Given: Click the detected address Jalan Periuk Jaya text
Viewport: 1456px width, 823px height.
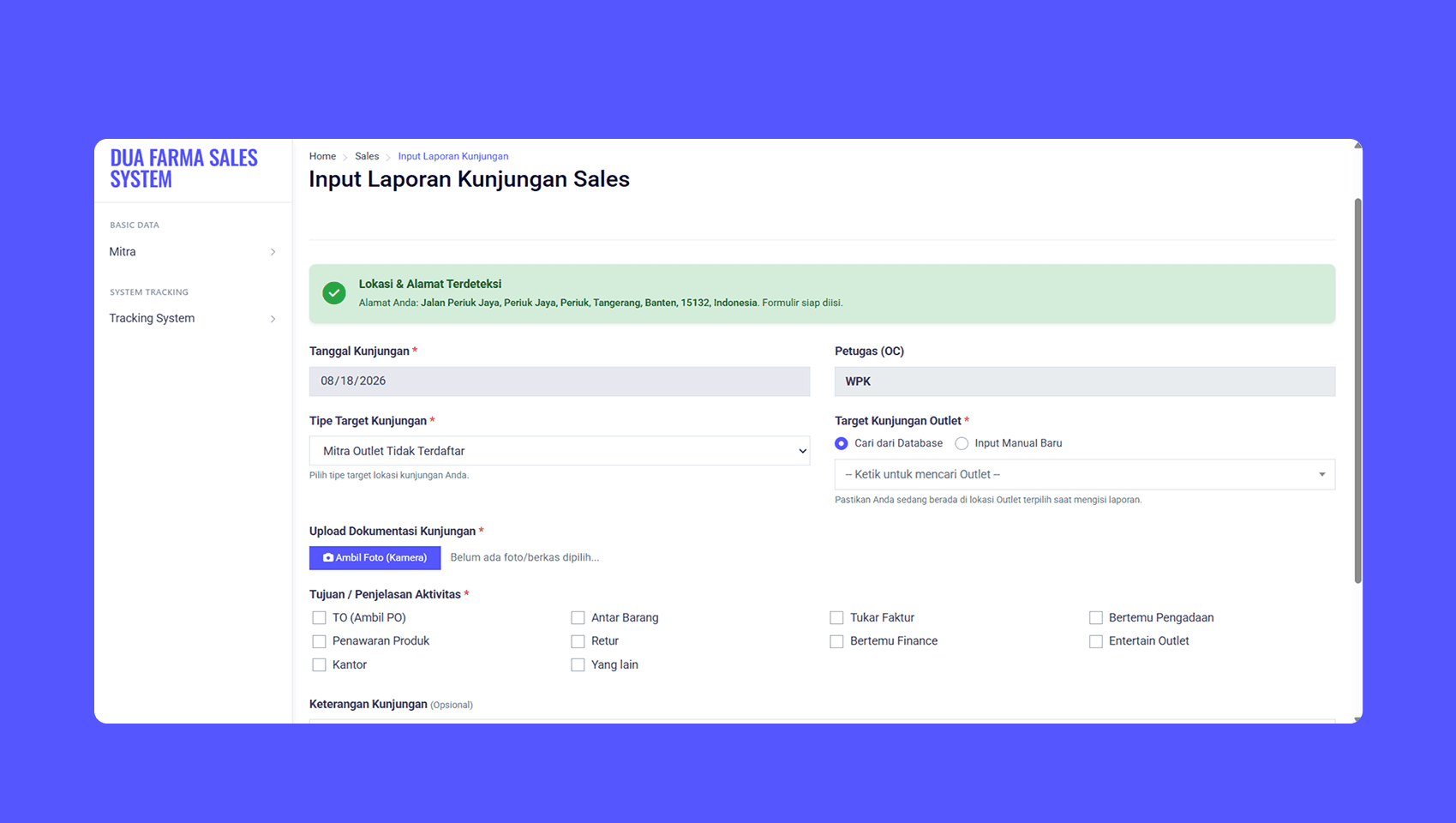Looking at the screenshot, I should pos(589,303).
